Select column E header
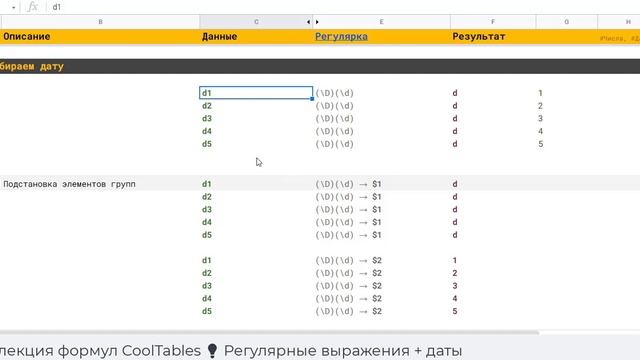 [381, 22]
